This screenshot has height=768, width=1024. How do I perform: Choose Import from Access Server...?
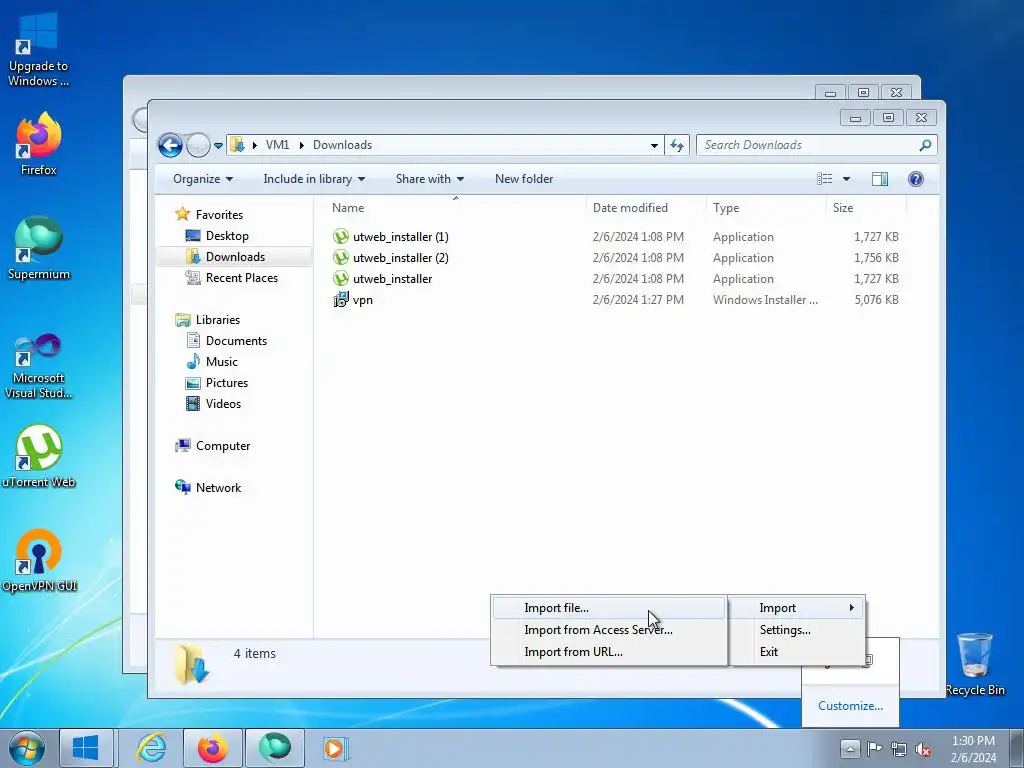coord(609,630)
